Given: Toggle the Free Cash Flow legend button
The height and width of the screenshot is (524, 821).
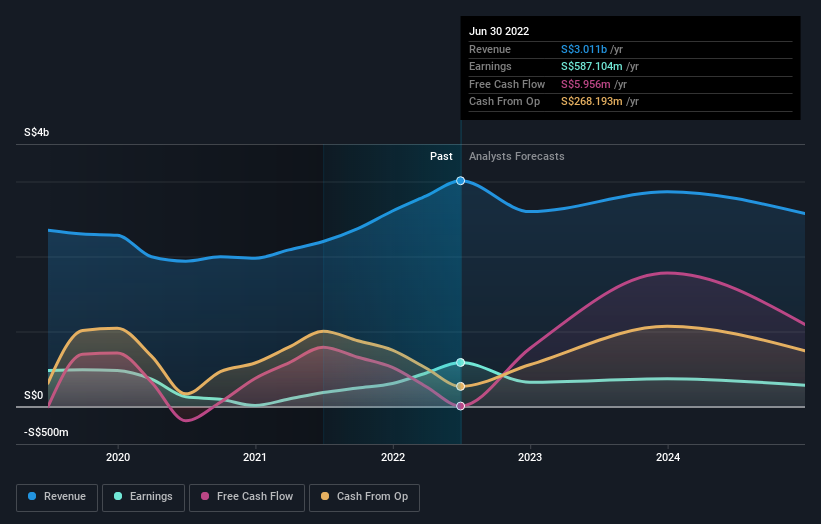Looking at the screenshot, I should [x=247, y=497].
